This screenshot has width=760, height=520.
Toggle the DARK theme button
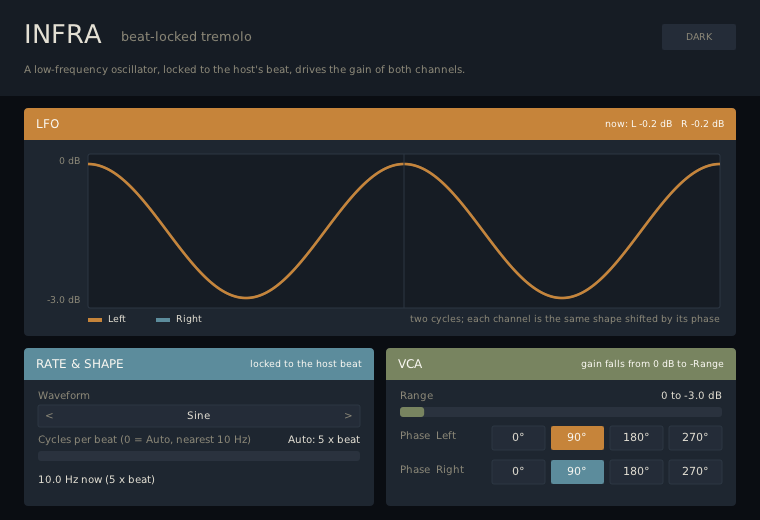[x=698, y=37]
